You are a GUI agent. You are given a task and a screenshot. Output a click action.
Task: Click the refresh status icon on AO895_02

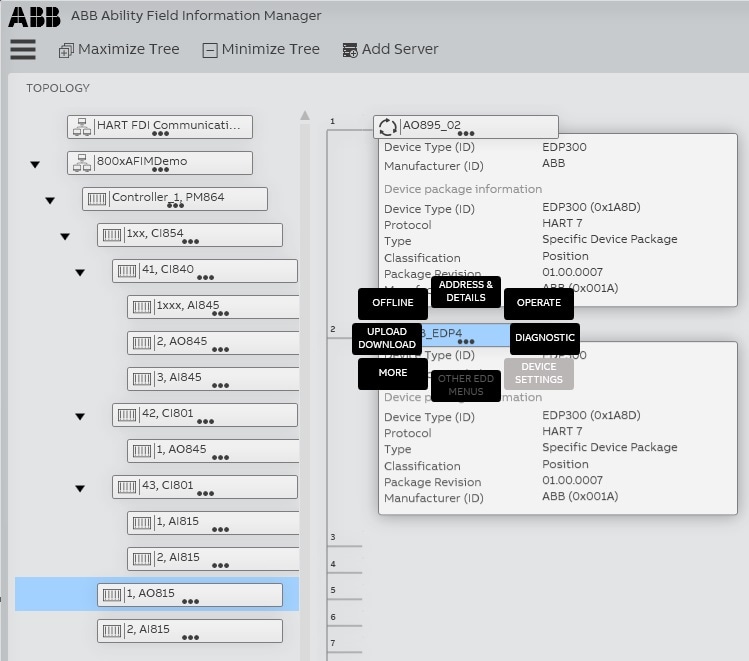[387, 127]
